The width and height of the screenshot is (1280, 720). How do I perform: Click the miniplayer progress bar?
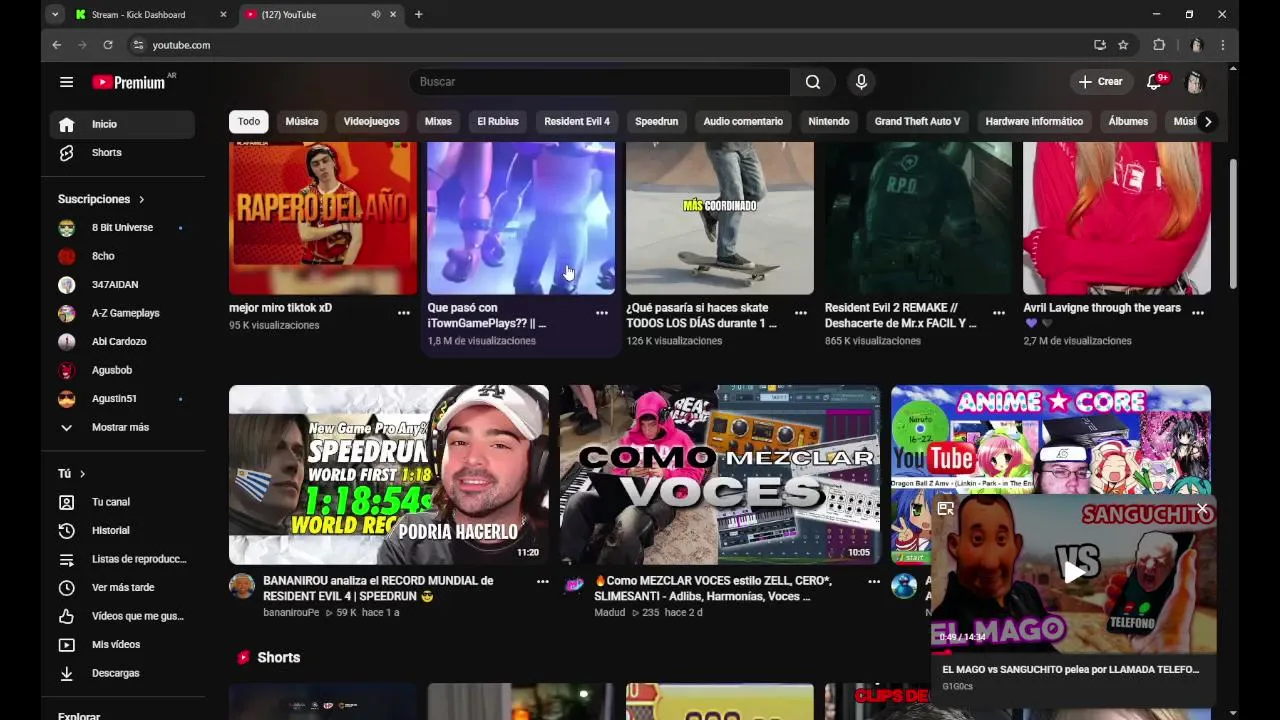[x=1074, y=652]
